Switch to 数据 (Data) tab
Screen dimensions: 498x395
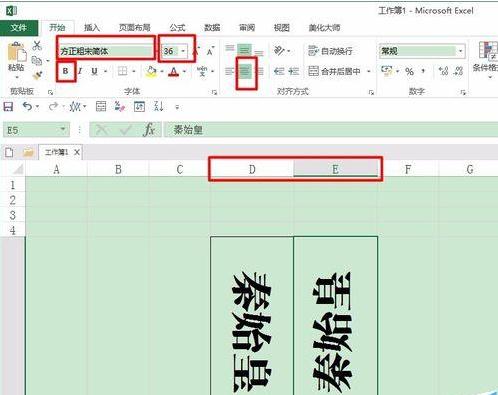pos(212,28)
